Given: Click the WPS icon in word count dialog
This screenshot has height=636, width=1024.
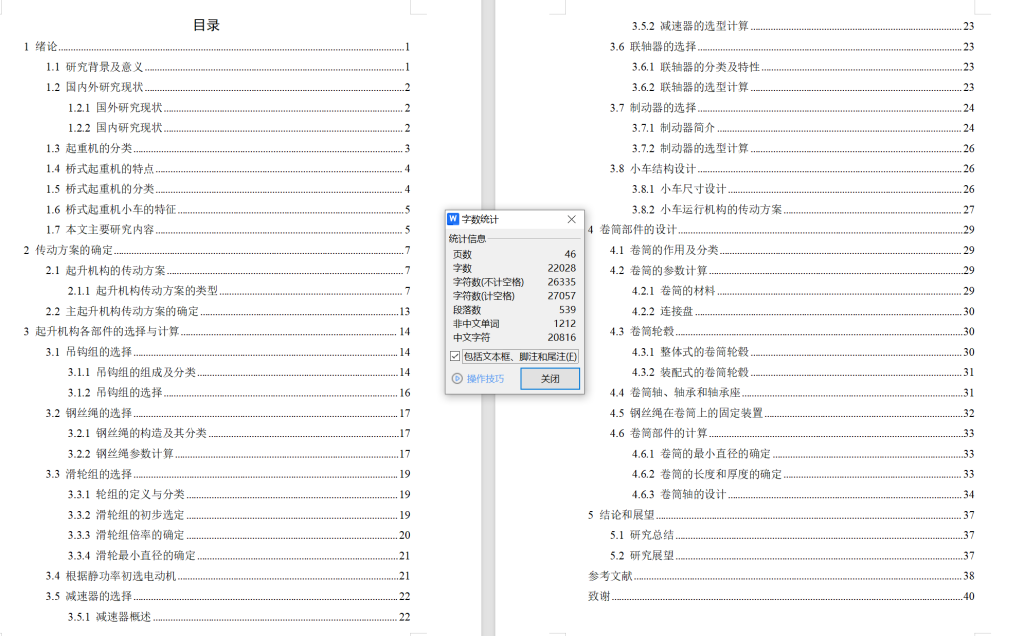Looking at the screenshot, I should [453, 219].
